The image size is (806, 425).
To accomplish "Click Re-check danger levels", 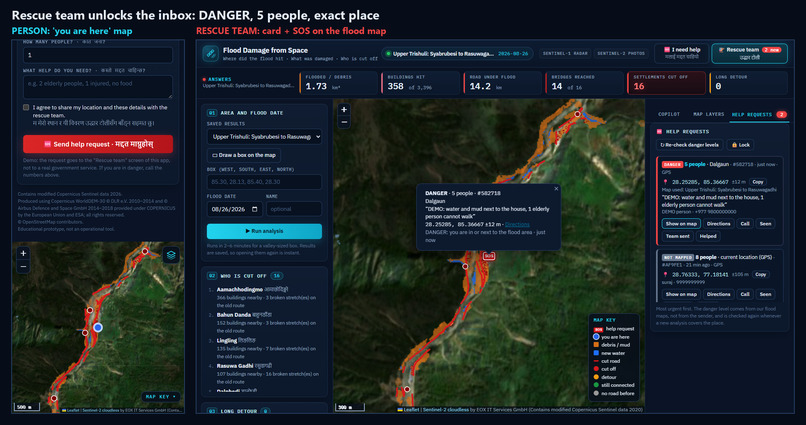I will (689, 145).
